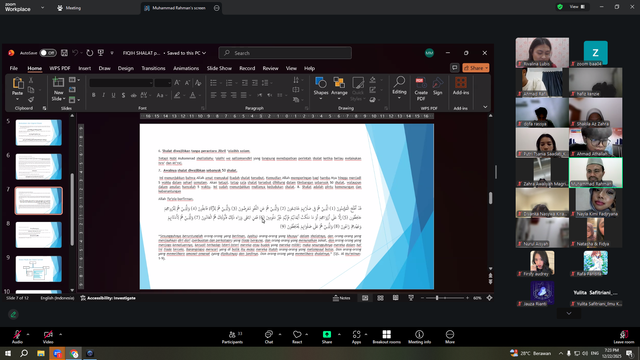This screenshot has width=640, height=360.
Task: Click the Create PDF button
Action: (421, 89)
